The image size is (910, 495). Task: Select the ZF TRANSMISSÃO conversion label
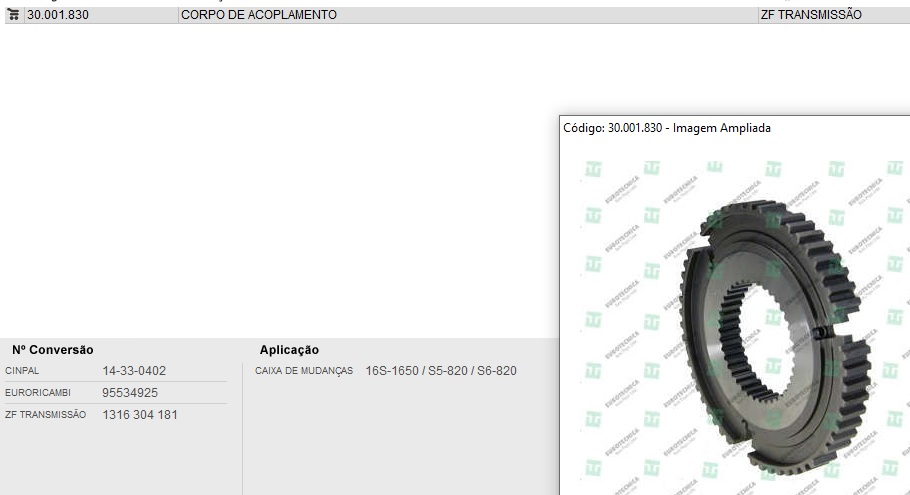click(45, 415)
